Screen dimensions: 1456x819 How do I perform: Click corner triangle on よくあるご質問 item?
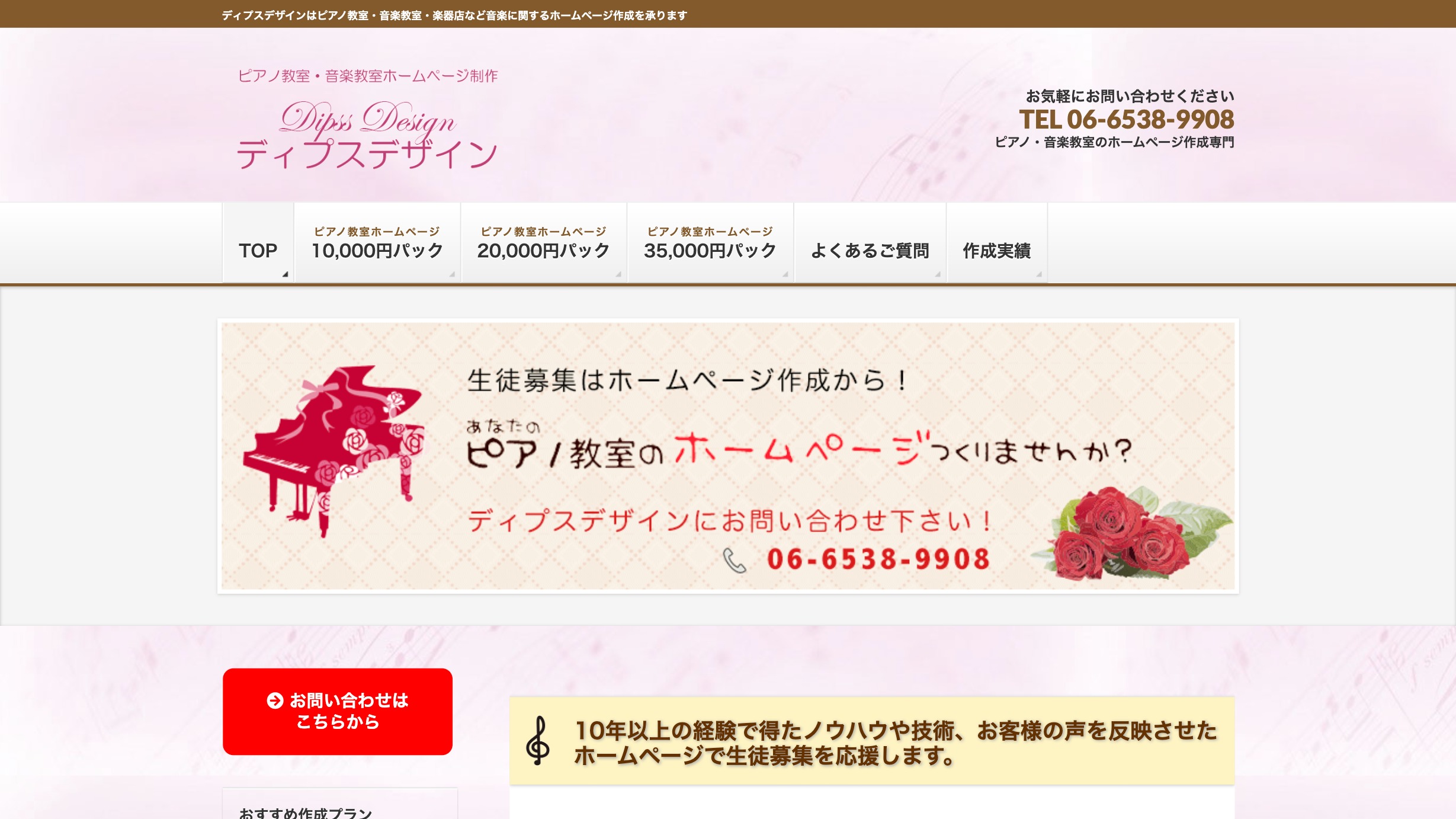pos(938,274)
